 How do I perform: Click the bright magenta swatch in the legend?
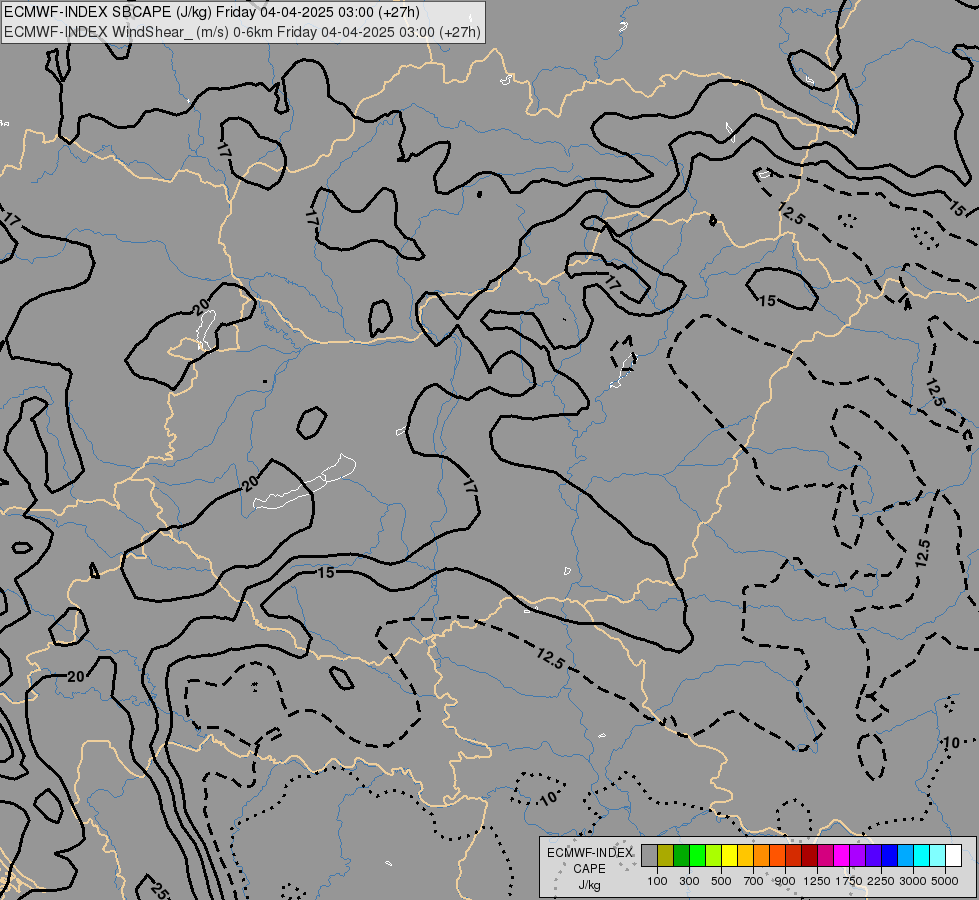tap(842, 856)
